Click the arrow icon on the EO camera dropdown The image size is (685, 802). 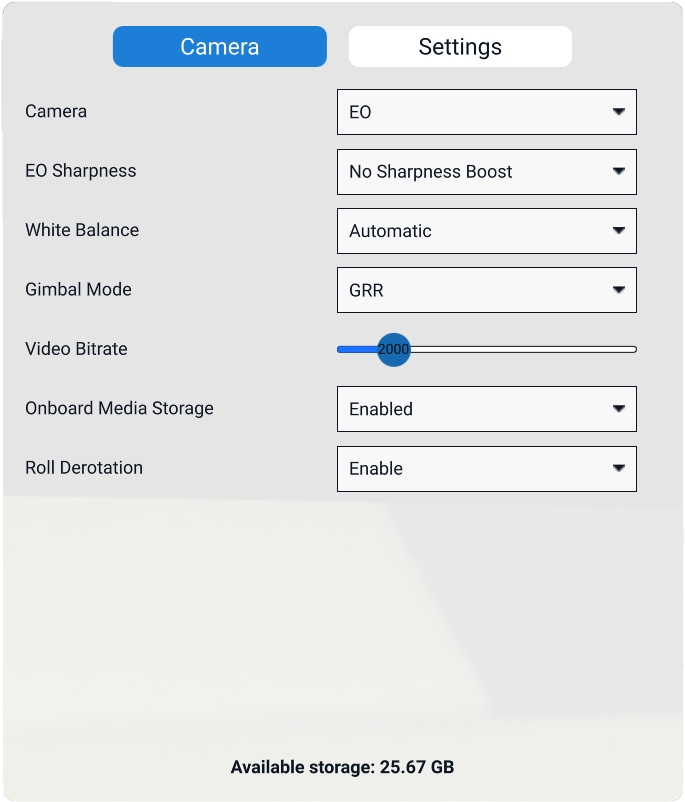click(619, 112)
